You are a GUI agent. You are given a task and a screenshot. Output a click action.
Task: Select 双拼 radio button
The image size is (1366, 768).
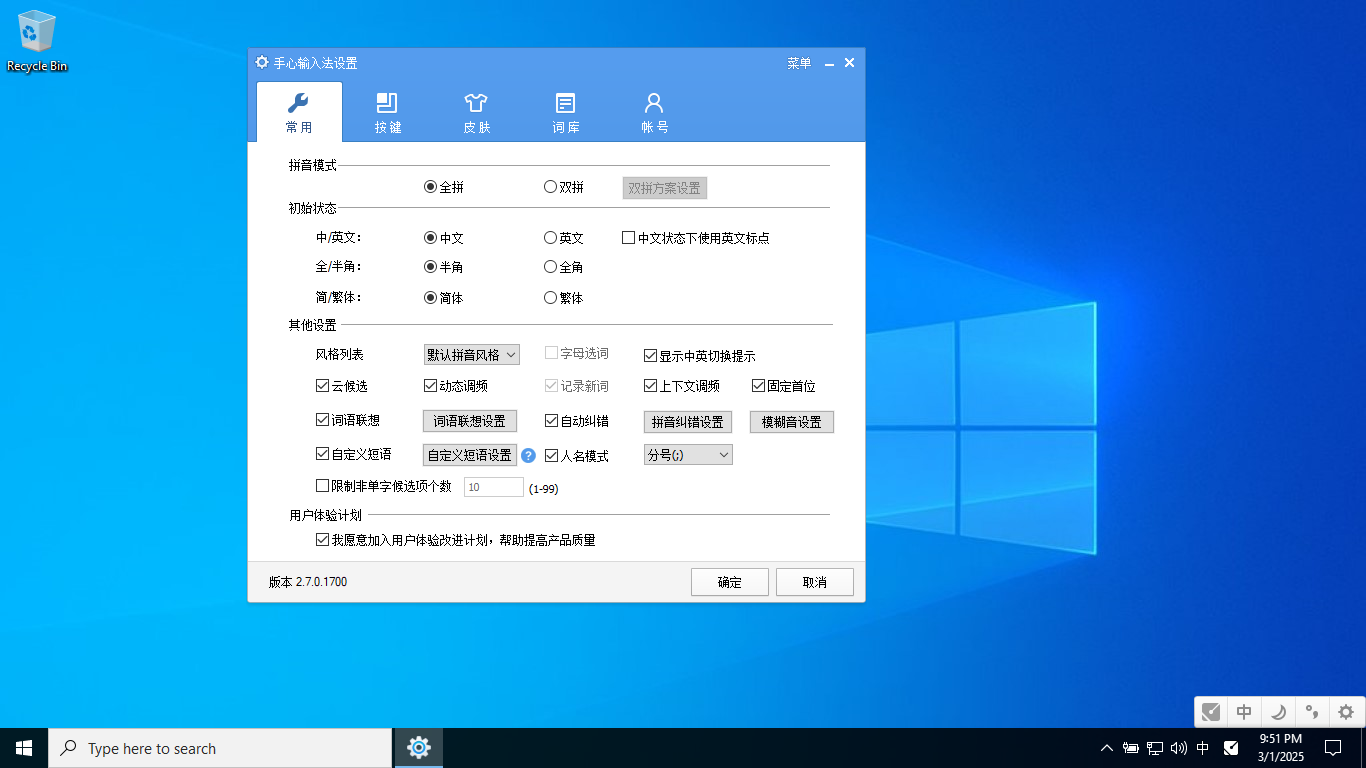click(x=551, y=187)
